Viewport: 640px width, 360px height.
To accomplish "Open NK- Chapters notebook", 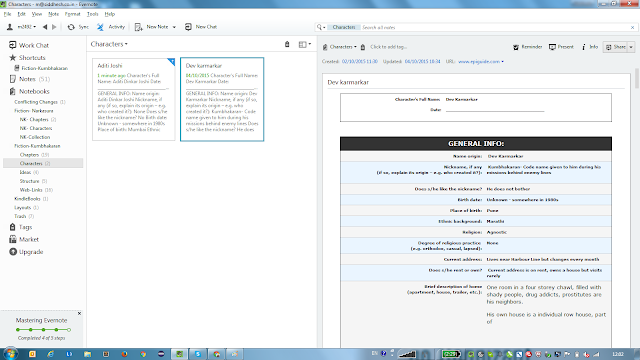I will tap(38, 120).
